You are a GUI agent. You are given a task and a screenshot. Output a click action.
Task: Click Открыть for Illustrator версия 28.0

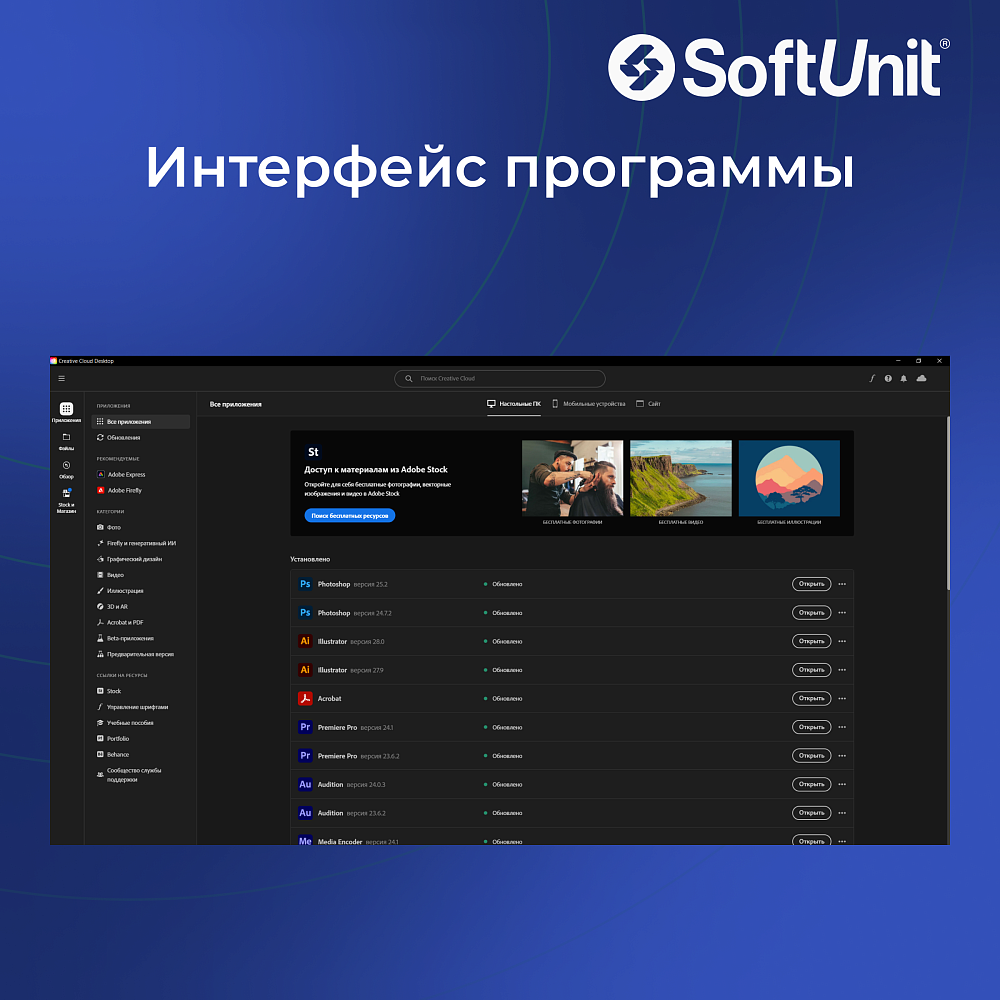tap(811, 642)
